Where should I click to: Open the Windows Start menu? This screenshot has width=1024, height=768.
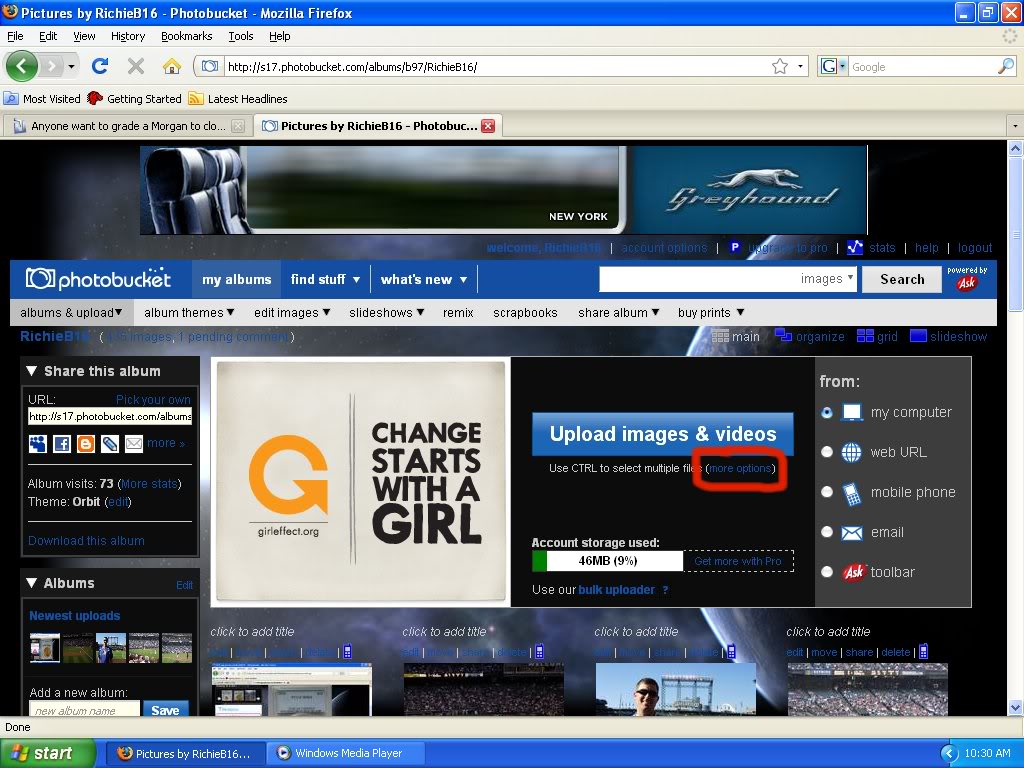point(47,753)
